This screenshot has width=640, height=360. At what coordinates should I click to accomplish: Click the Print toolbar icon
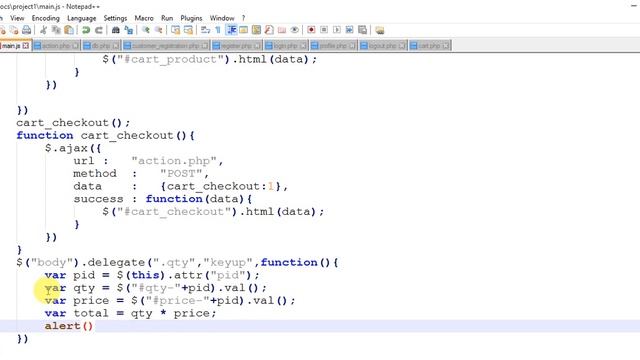(x=27, y=30)
